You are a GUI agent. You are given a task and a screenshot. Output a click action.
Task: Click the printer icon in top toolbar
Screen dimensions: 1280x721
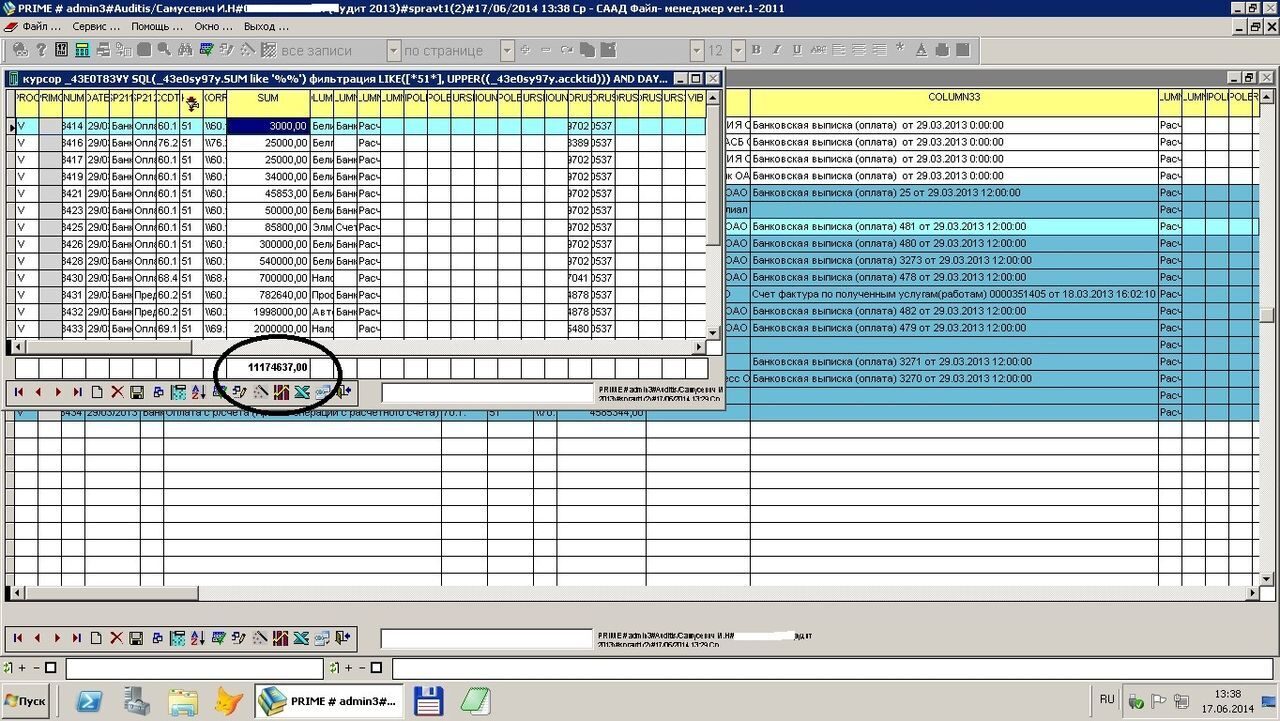coord(942,50)
